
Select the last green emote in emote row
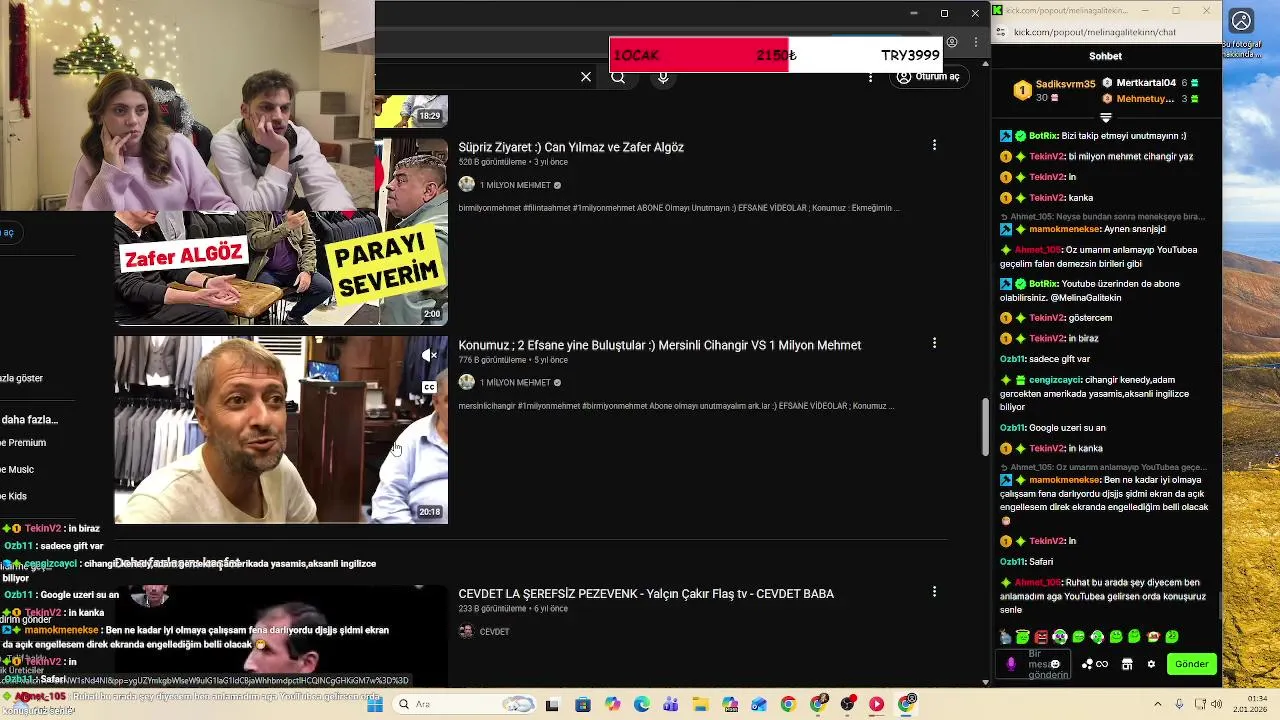tap(1171, 637)
